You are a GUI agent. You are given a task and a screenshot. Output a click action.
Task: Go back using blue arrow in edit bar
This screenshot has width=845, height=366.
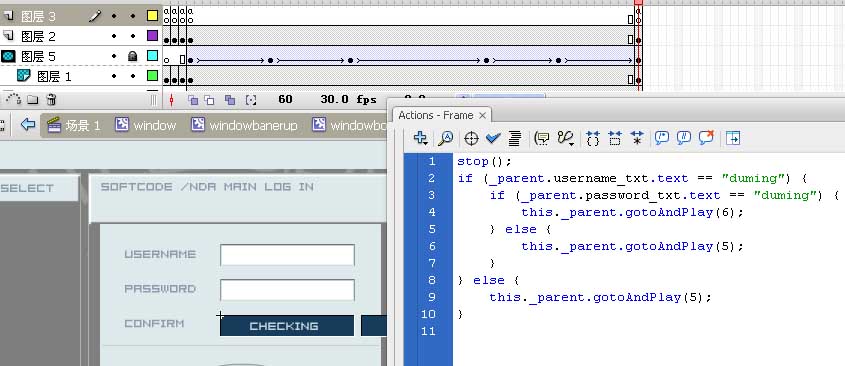point(27,125)
